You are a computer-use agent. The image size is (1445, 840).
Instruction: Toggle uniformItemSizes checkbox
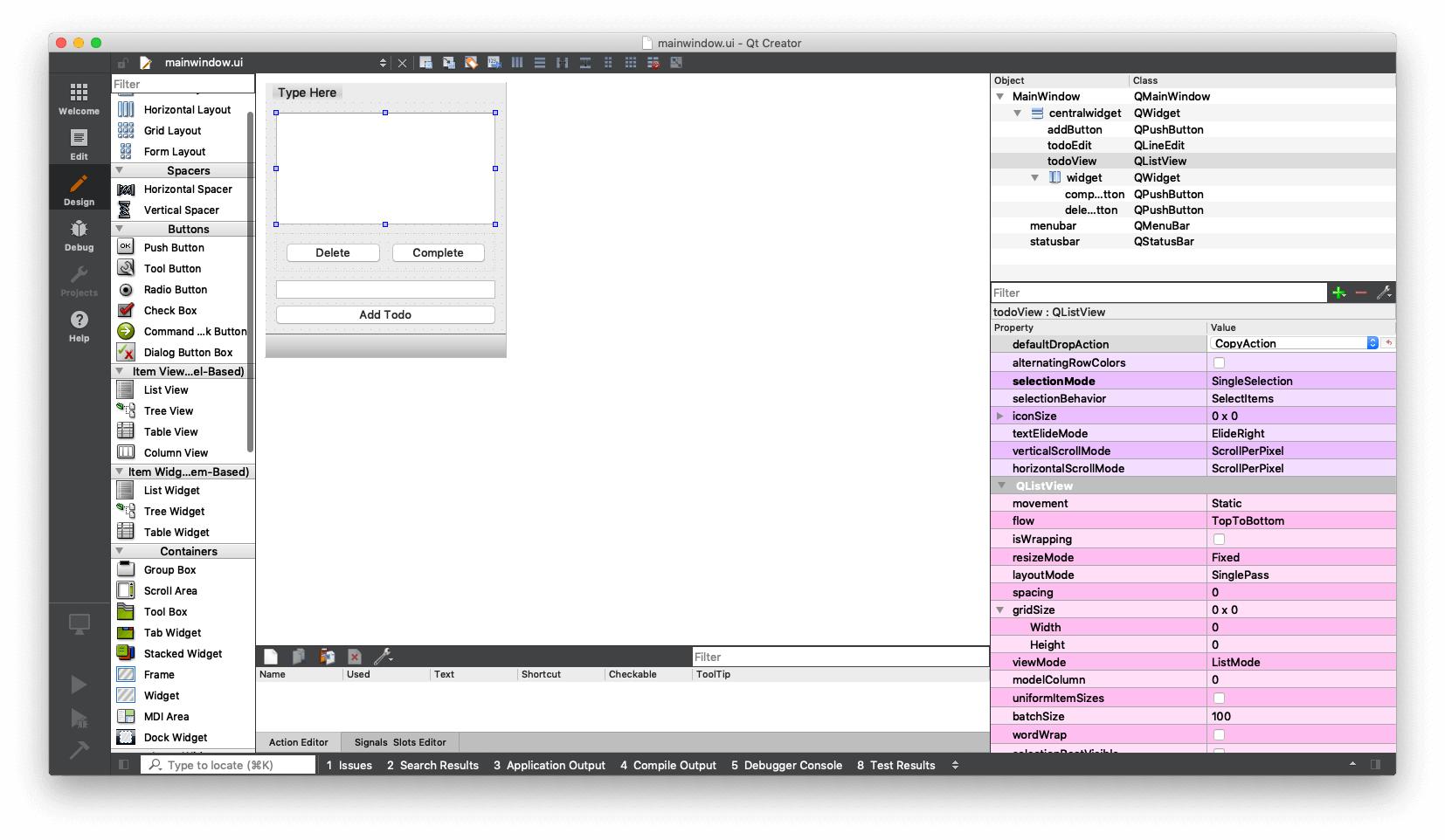pyautogui.click(x=1219, y=698)
